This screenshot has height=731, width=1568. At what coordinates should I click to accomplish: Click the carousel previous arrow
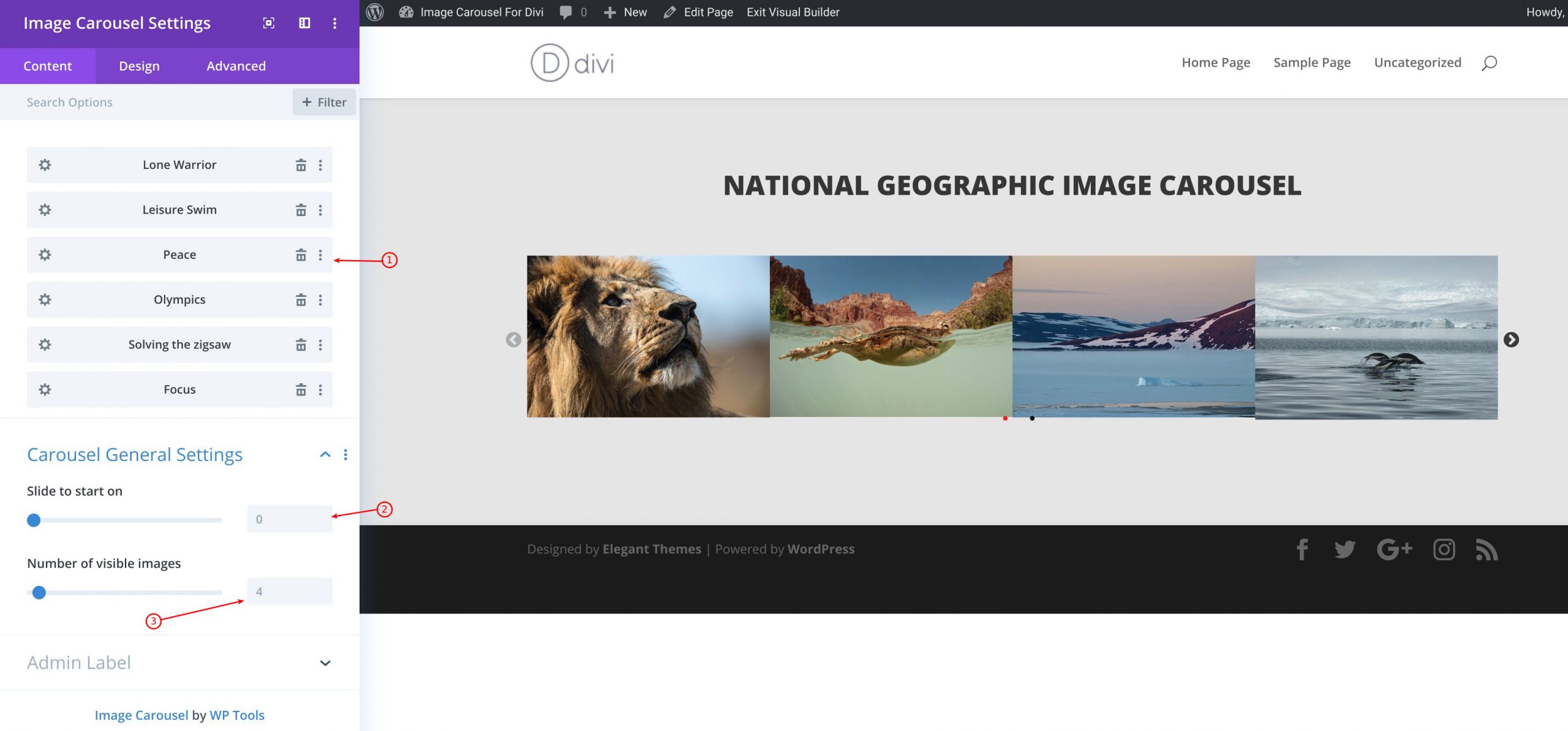coord(513,340)
